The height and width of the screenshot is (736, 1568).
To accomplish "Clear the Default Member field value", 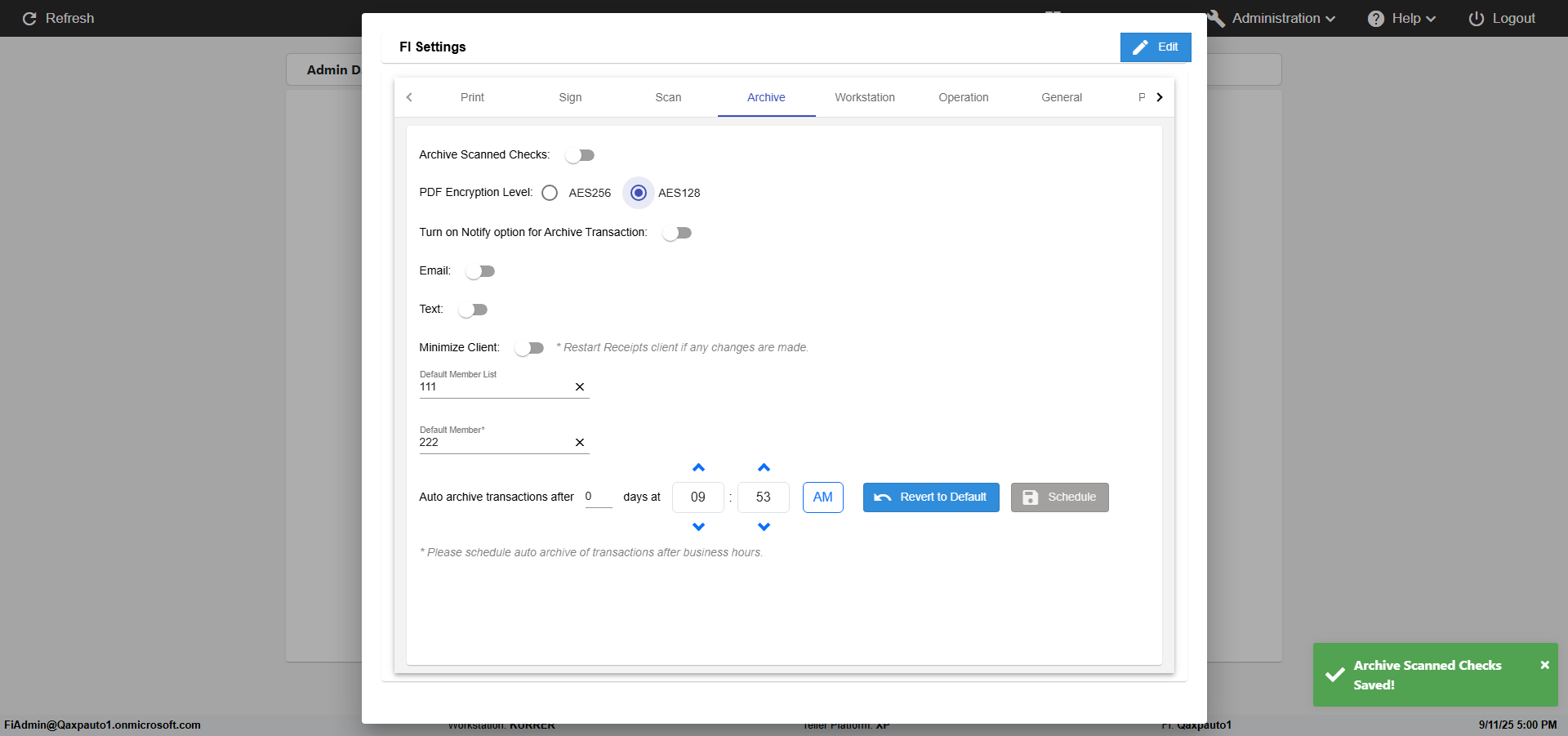I will pyautogui.click(x=580, y=443).
